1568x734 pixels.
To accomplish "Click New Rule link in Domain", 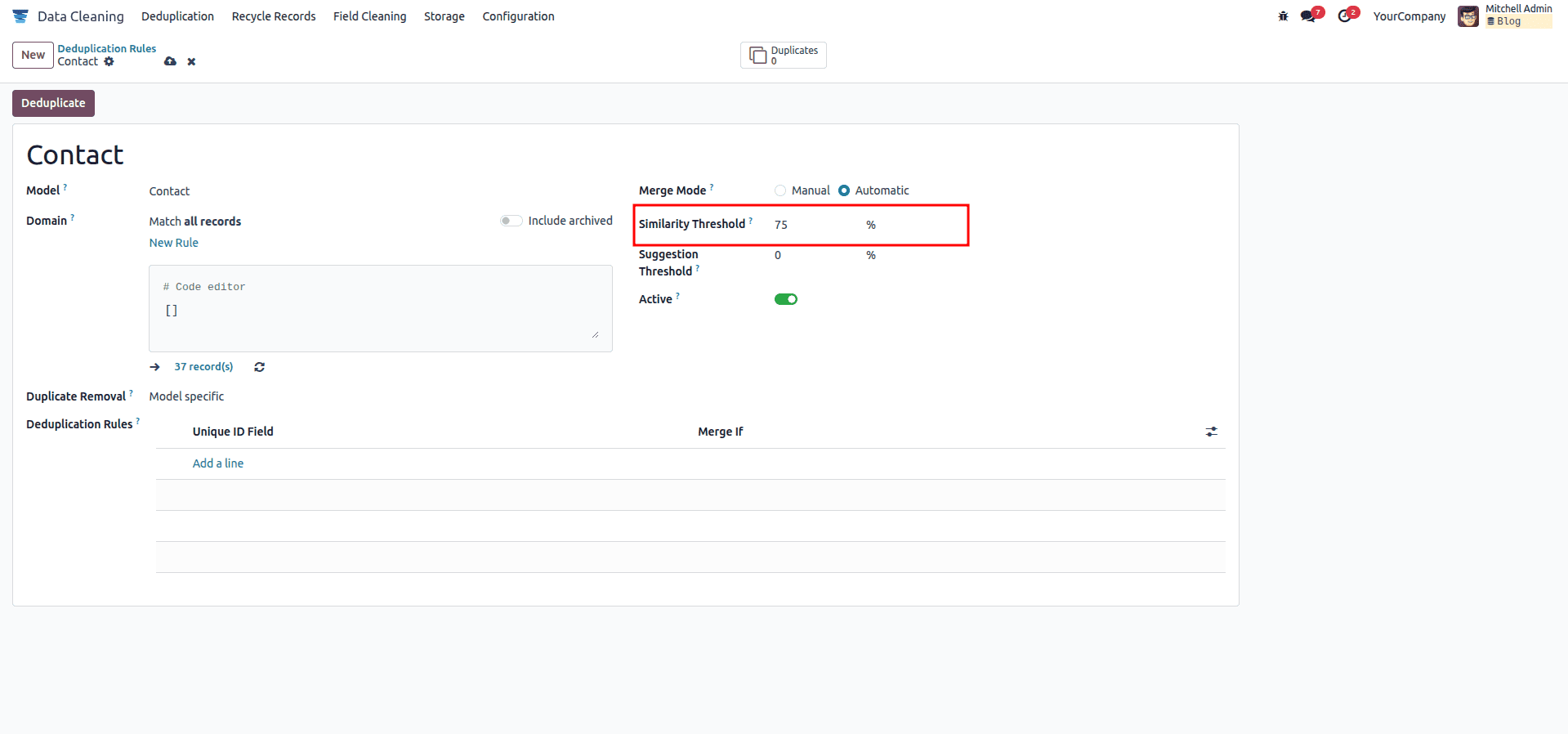I will (174, 243).
